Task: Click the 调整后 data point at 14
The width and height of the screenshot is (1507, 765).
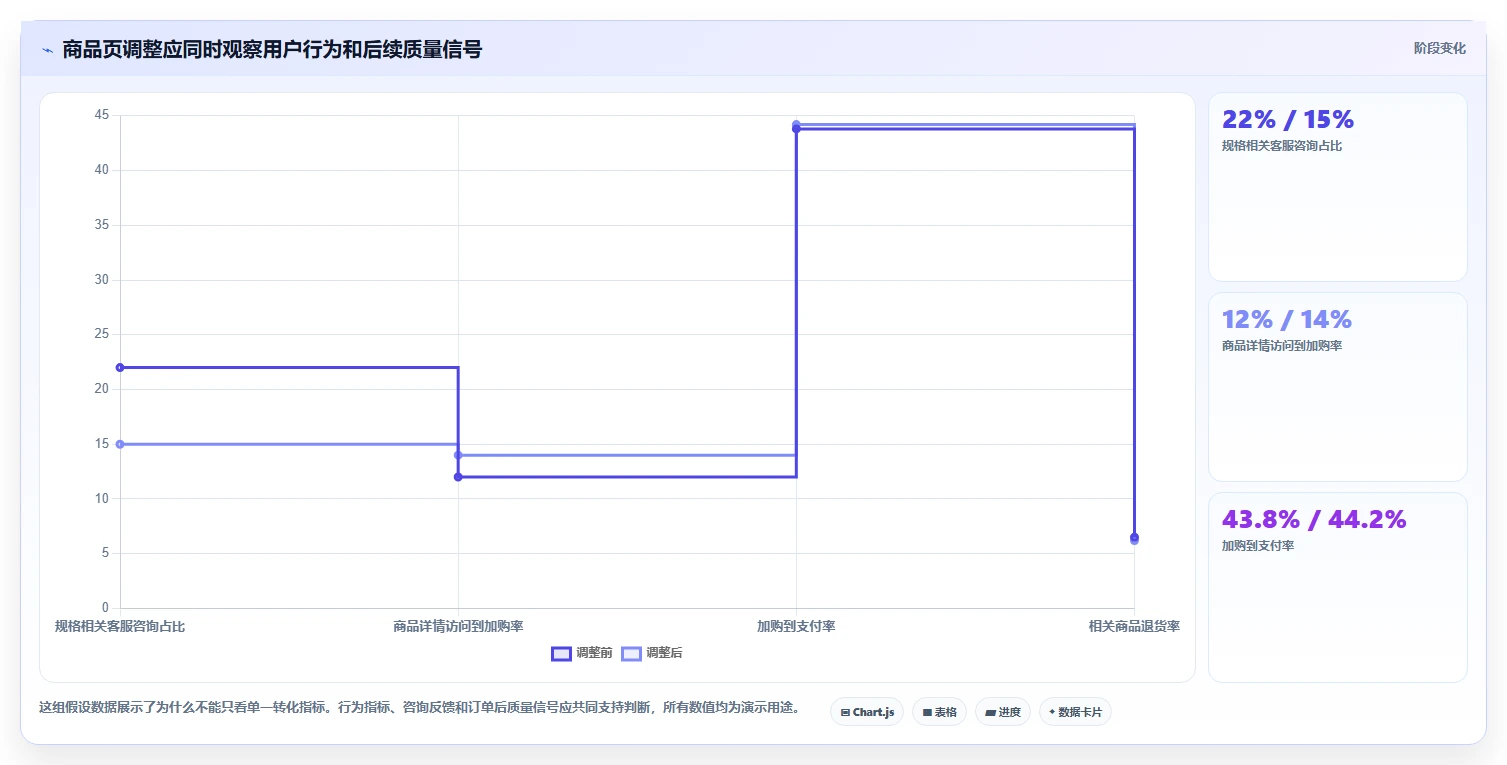Action: [x=458, y=455]
